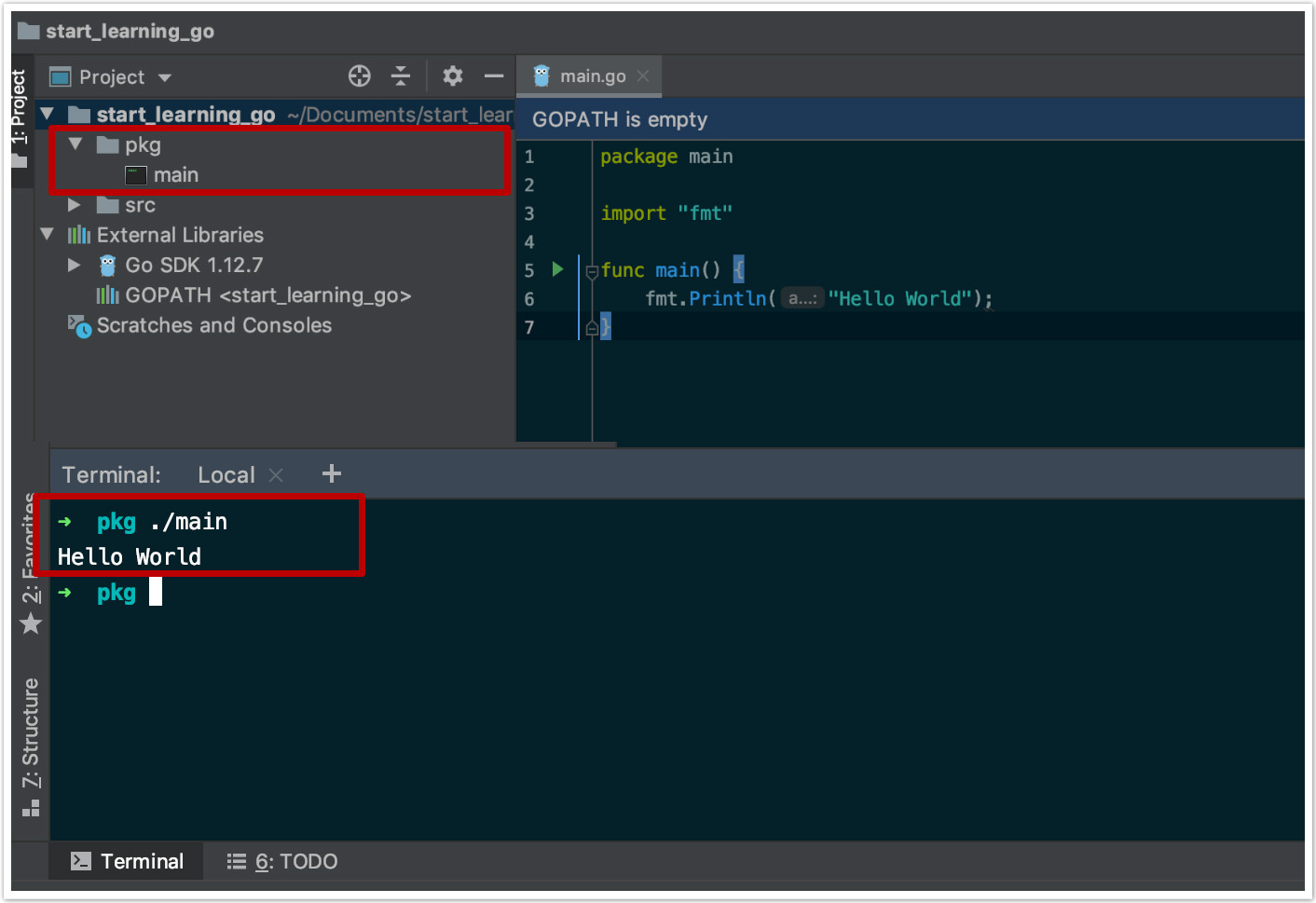Click the collapse all icon in Project panel
Screen dimensions: 1316x903
click(x=401, y=76)
